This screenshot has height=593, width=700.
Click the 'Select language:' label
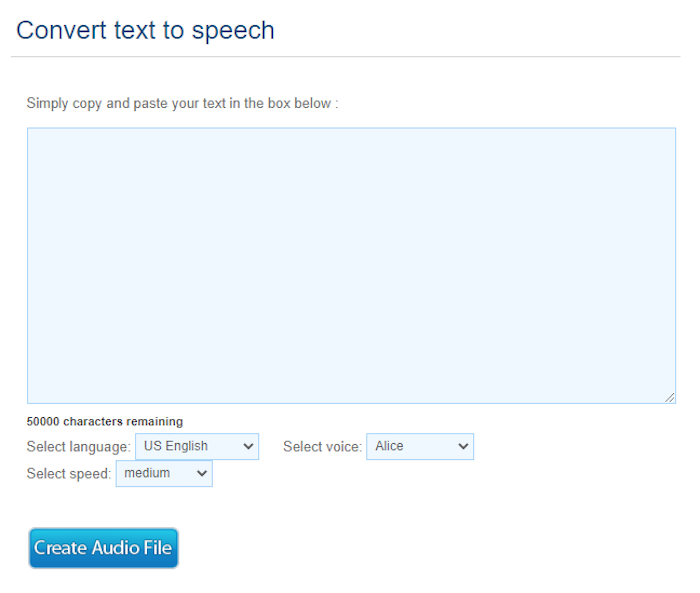(79, 447)
